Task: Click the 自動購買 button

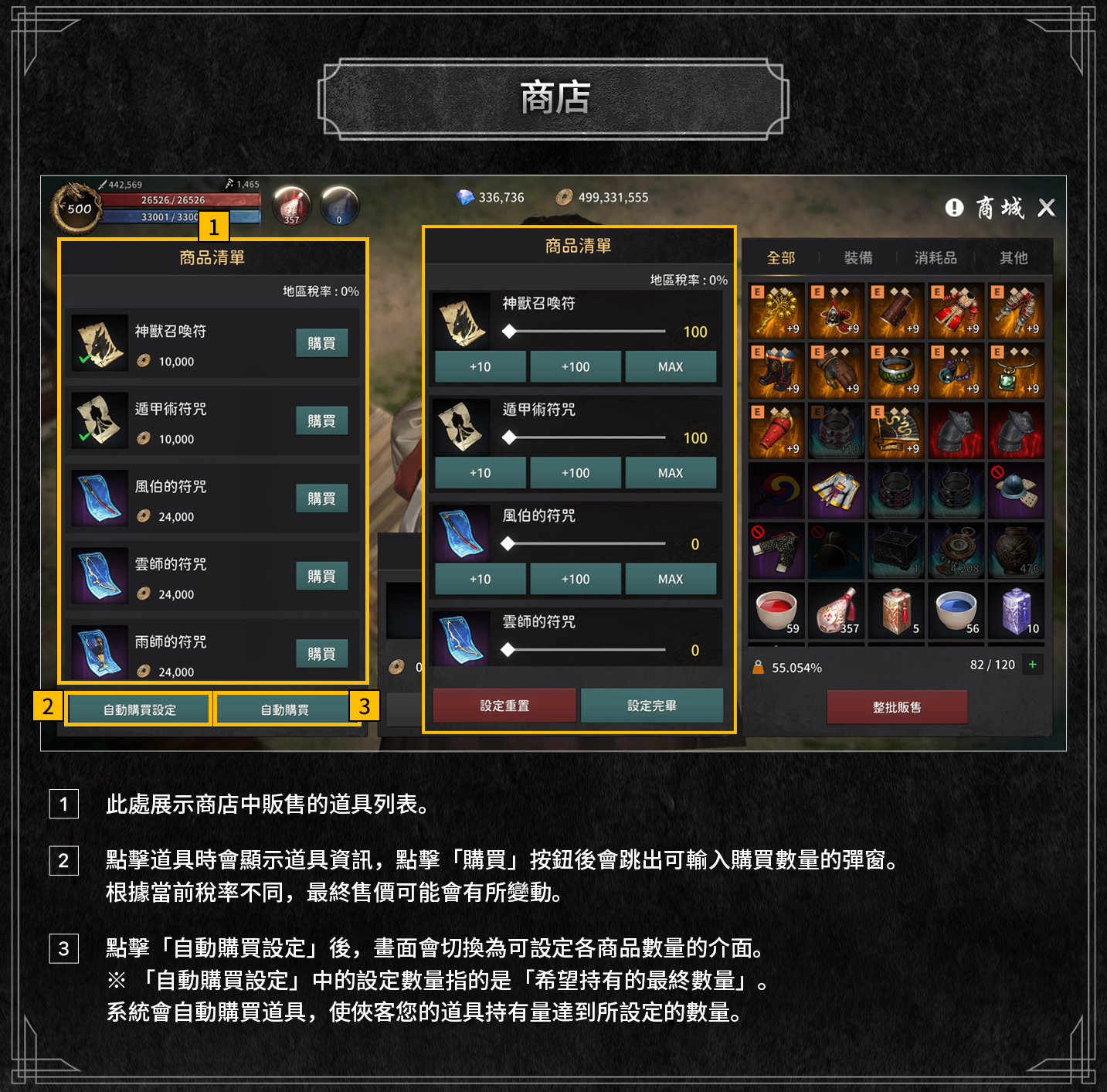Action: (x=284, y=709)
